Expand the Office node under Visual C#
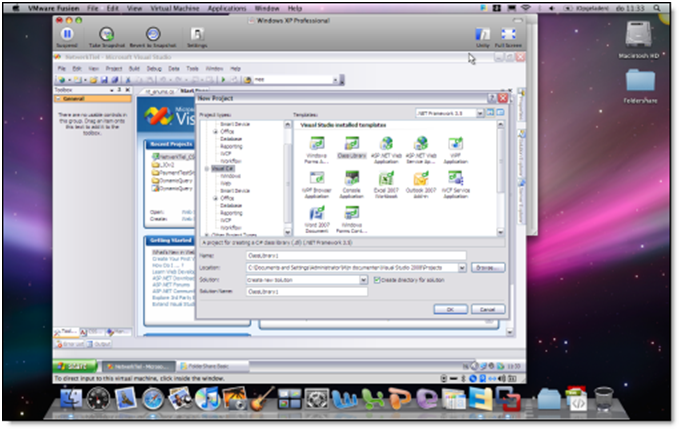The height and width of the screenshot is (431, 681). tap(215, 198)
